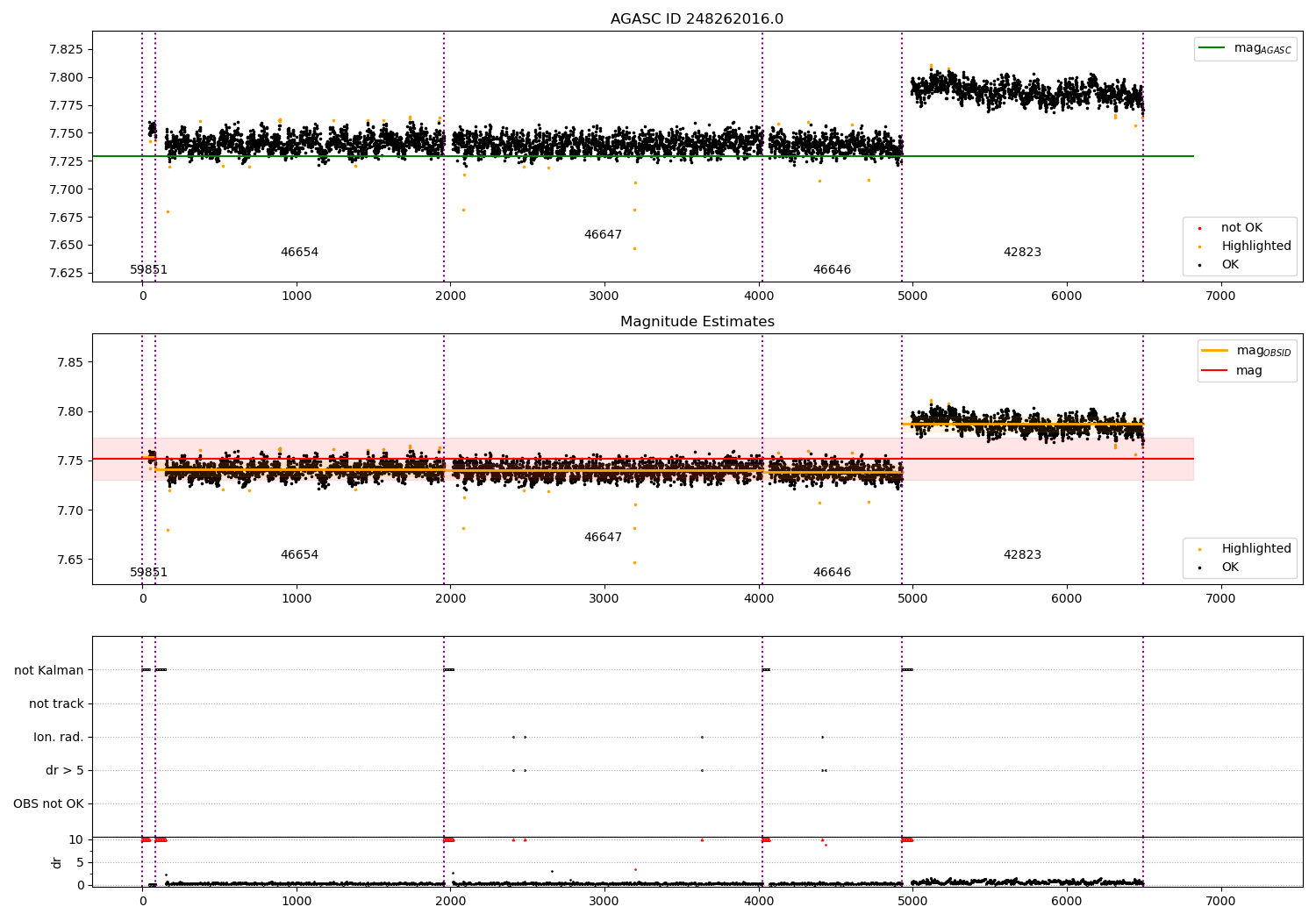This screenshot has width=1316, height=921.
Task: Click the 'Ion. rad.' row label
Action: pos(59,737)
